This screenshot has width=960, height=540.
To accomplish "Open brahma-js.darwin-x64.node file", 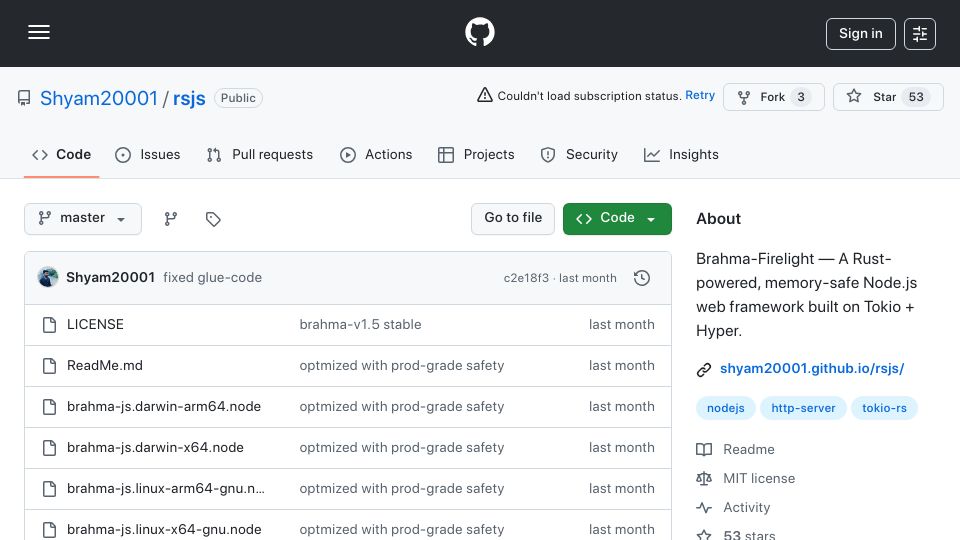I will pos(156,448).
